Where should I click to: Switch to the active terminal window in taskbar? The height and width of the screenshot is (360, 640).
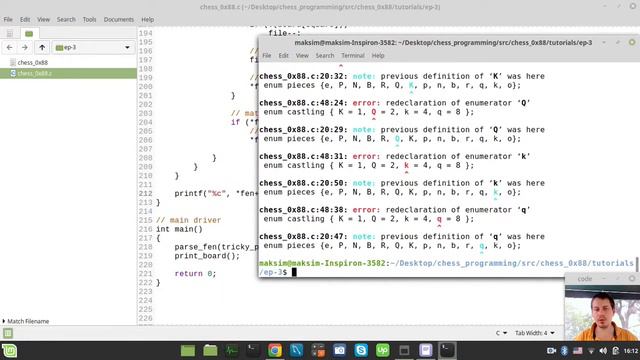click(x=447, y=351)
